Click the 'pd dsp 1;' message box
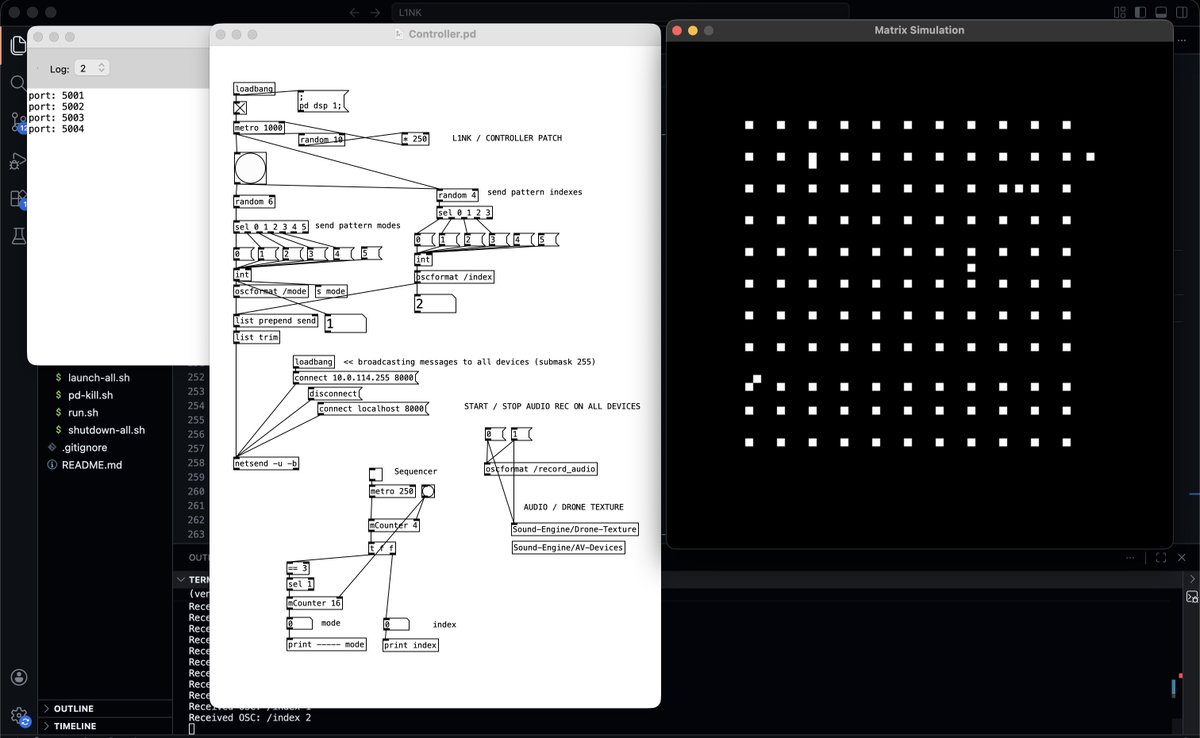Image resolution: width=1200 pixels, height=738 pixels. tap(323, 100)
